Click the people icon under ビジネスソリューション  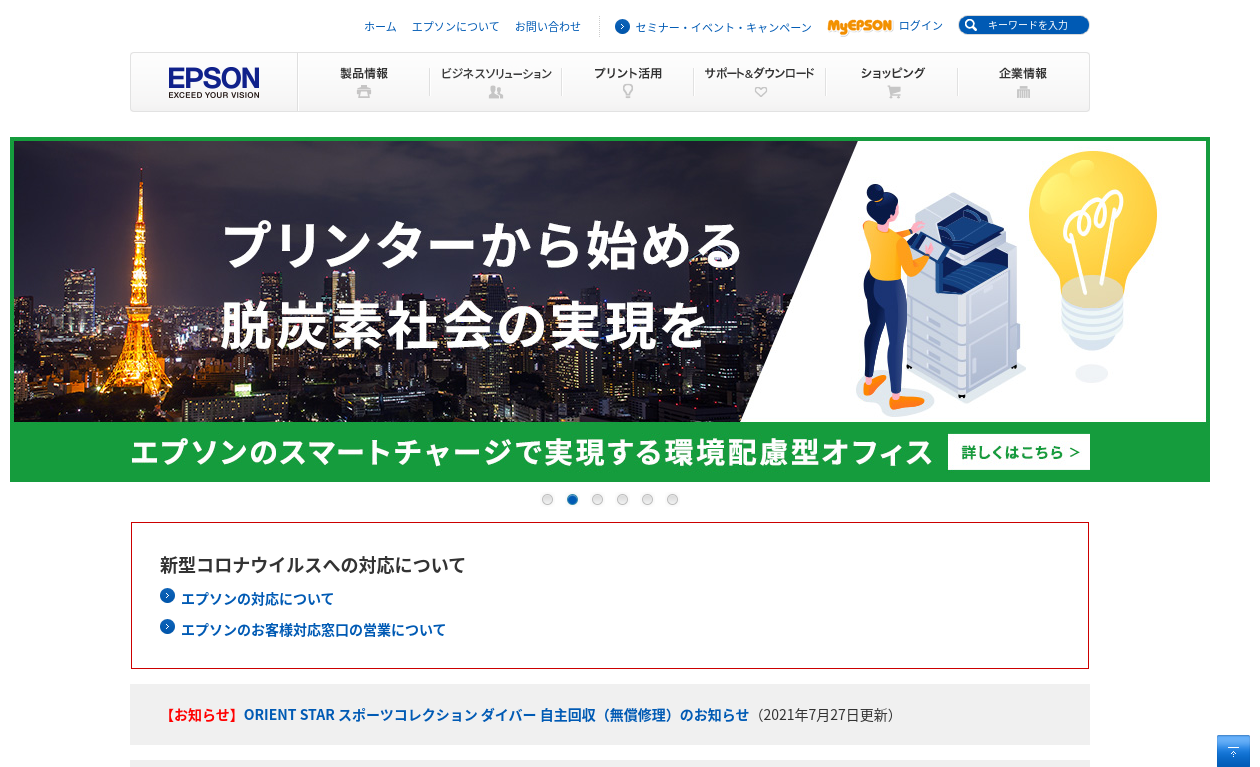496,92
